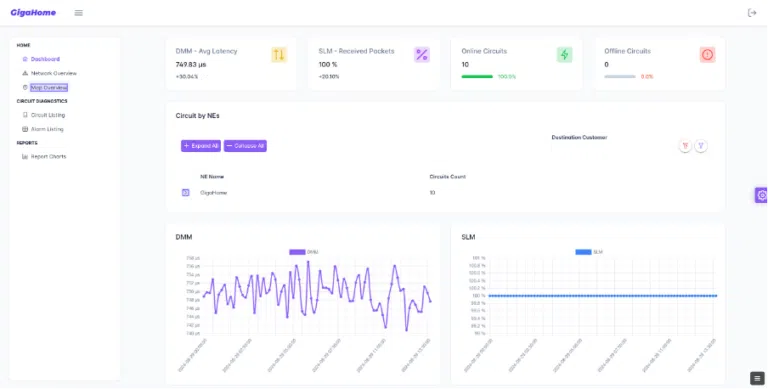This screenshot has width=768, height=389.
Task: Click the Online Circuits green progress bar
Action: [x=477, y=76]
